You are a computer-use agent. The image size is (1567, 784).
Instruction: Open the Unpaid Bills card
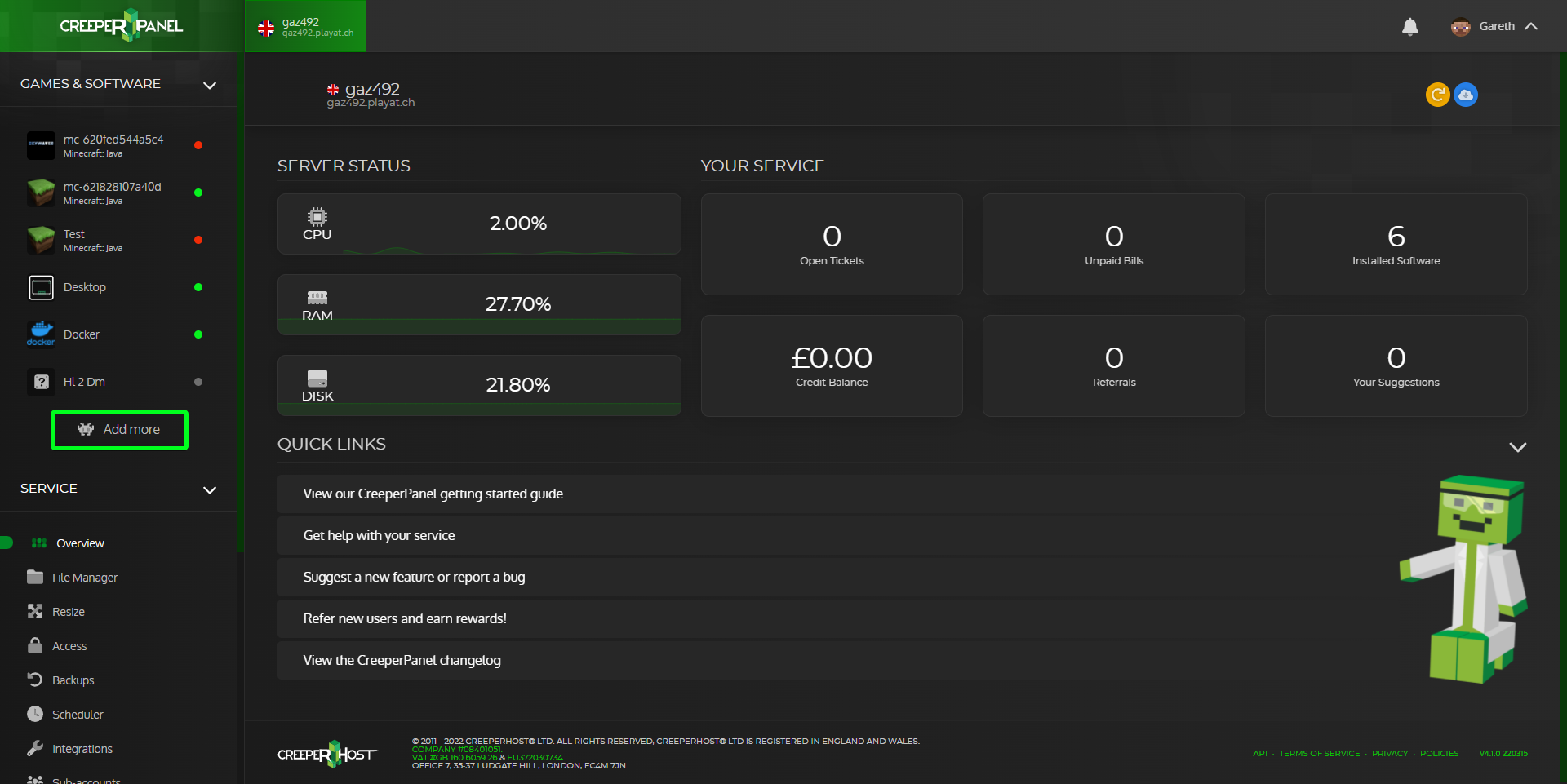click(x=1114, y=244)
